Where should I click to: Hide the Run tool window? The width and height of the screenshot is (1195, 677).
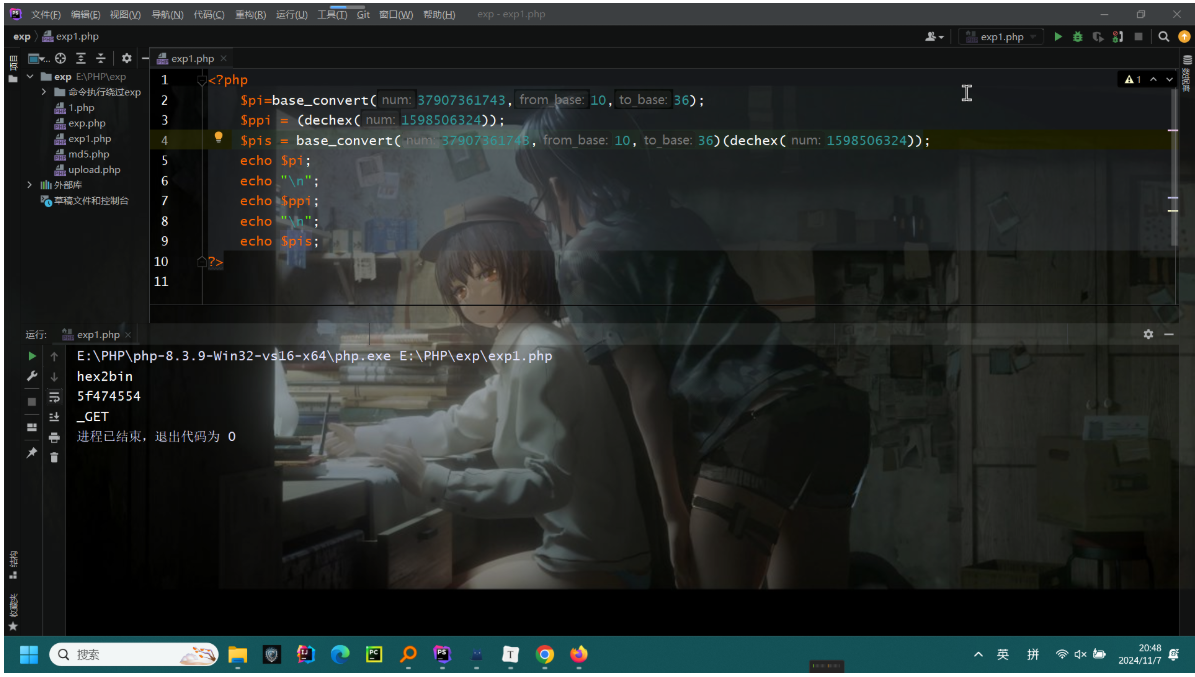pyautogui.click(x=1169, y=334)
